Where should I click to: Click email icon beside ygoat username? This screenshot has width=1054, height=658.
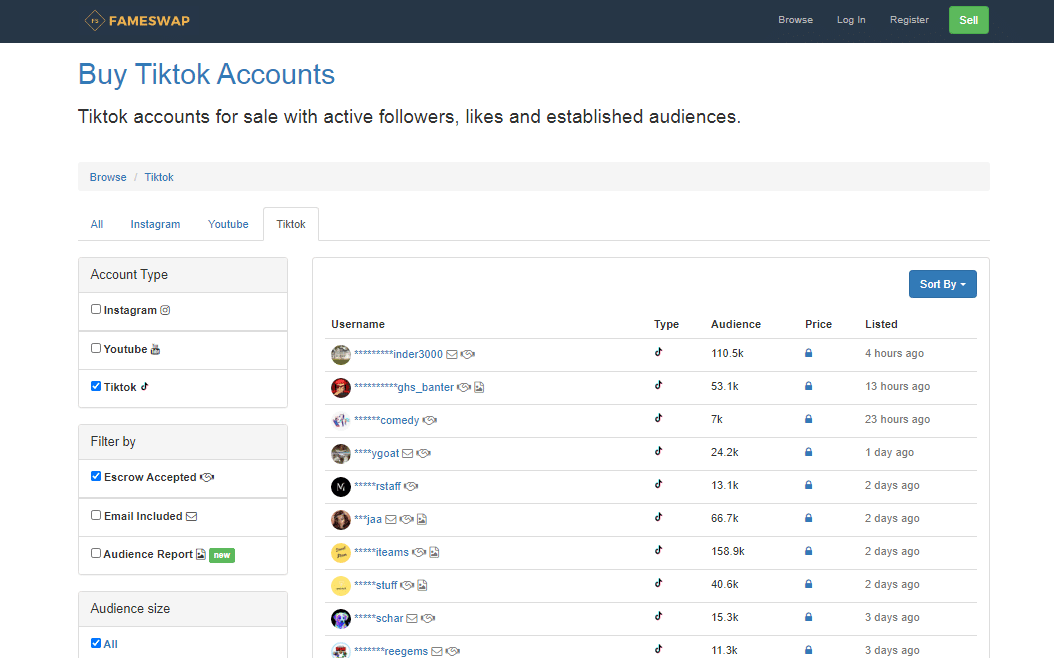coord(407,453)
